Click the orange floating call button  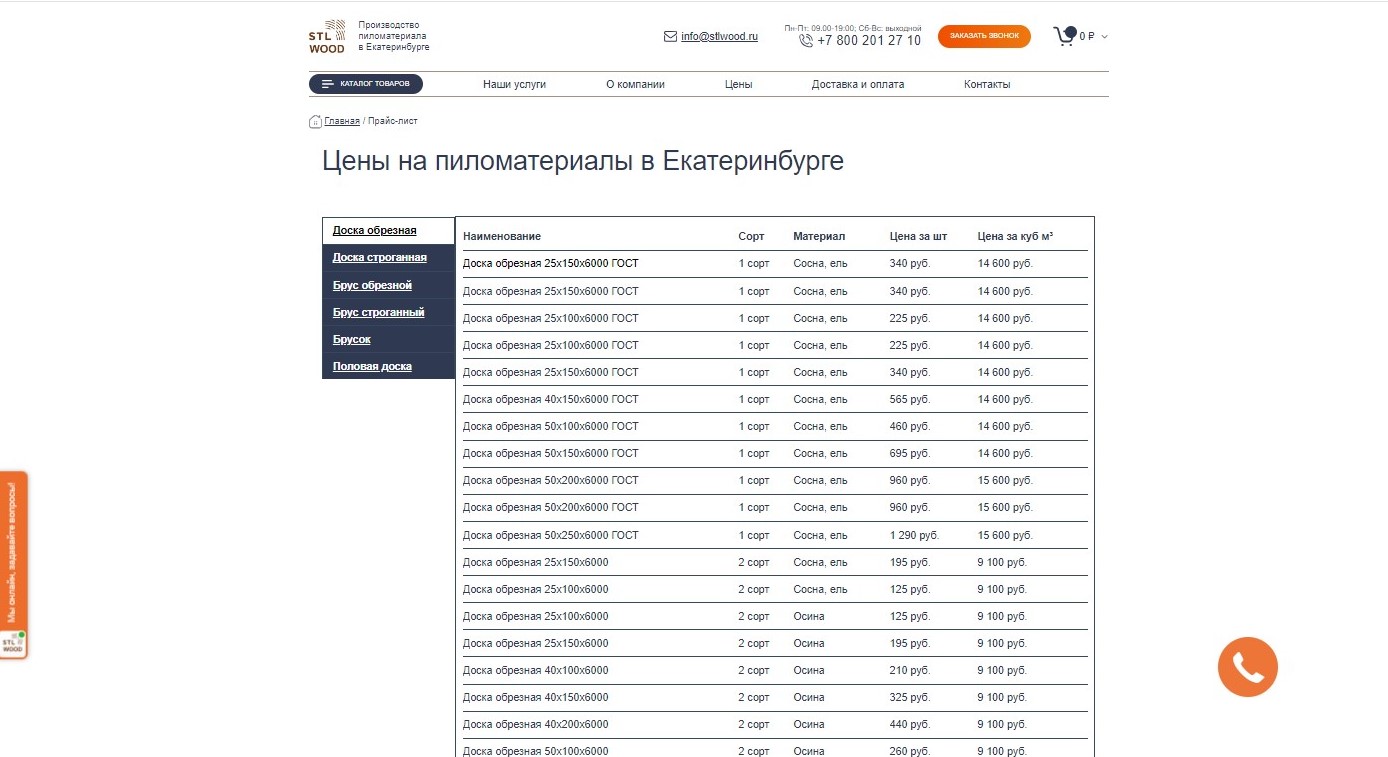click(1247, 666)
